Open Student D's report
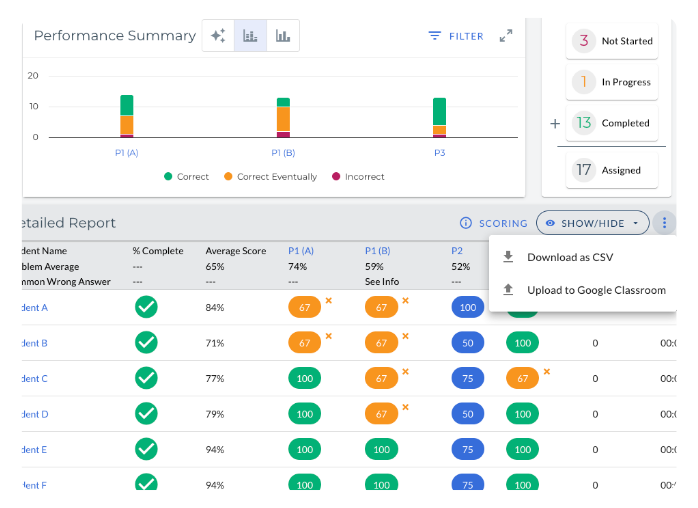Image resolution: width=698 pixels, height=508 pixels. [34, 415]
